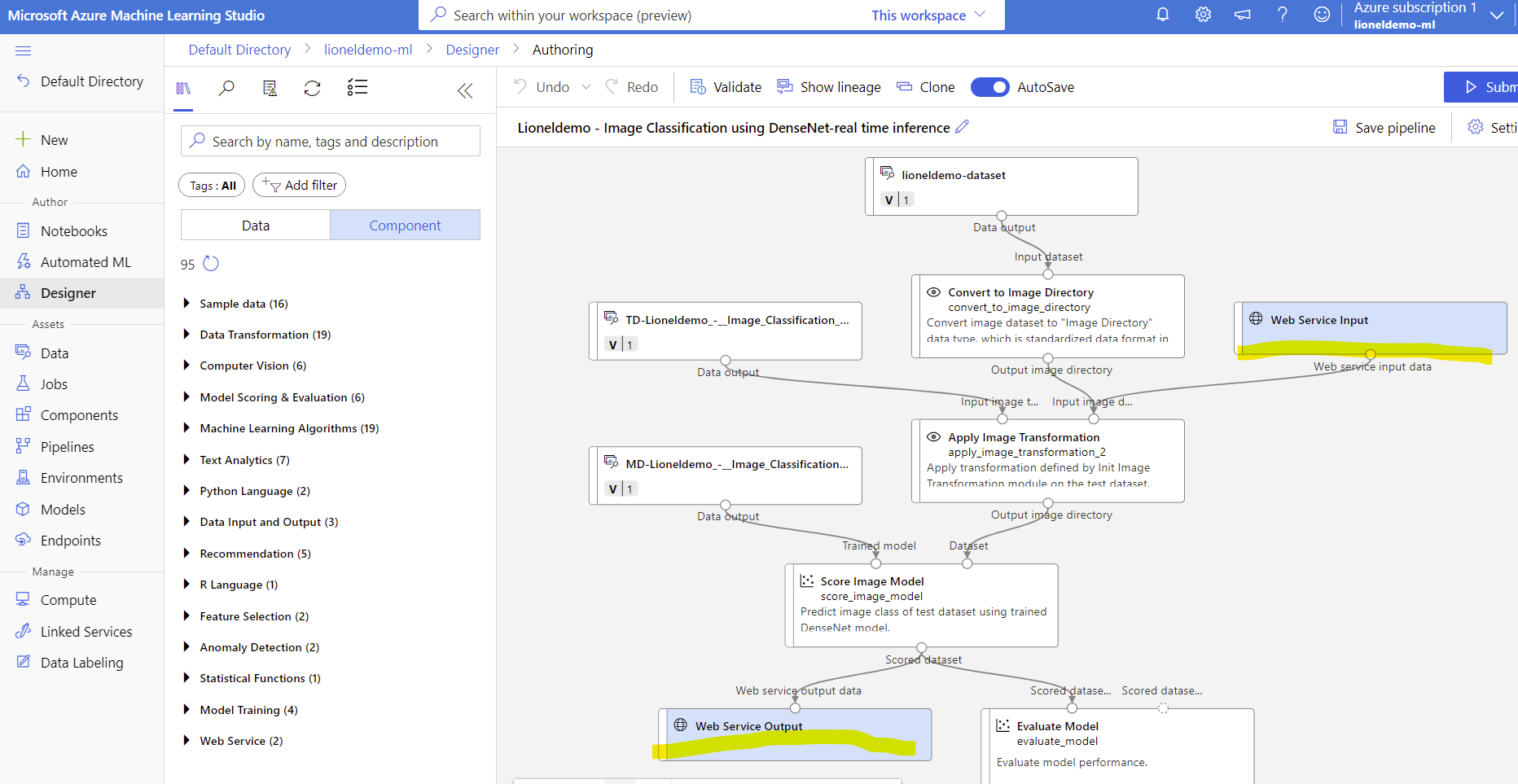This screenshot has width=1518, height=784.
Task: Click the magnifier search icon in panel
Action: click(226, 88)
